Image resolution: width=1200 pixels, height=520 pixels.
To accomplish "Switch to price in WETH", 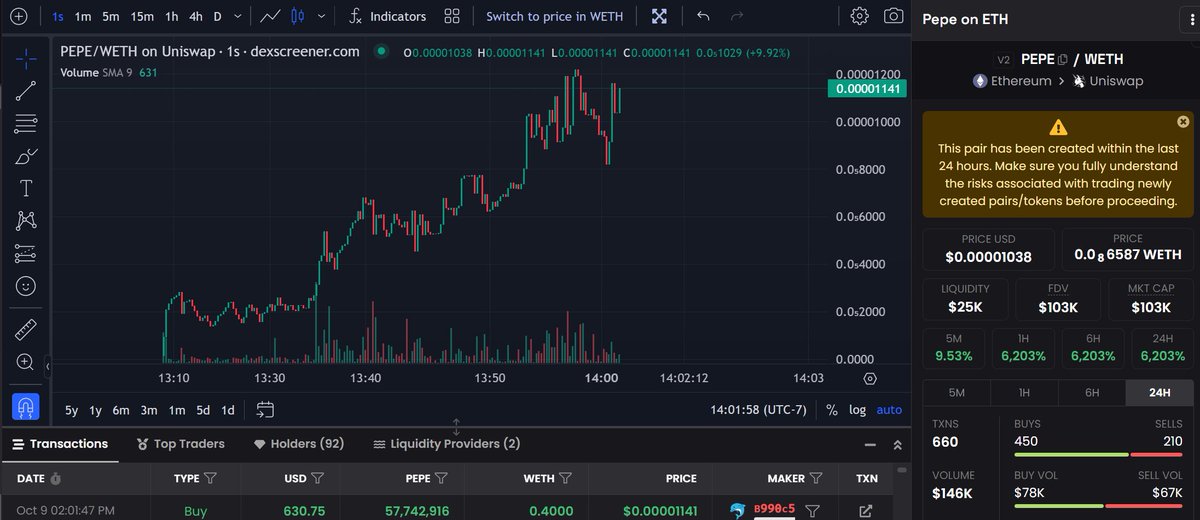I will 554,16.
